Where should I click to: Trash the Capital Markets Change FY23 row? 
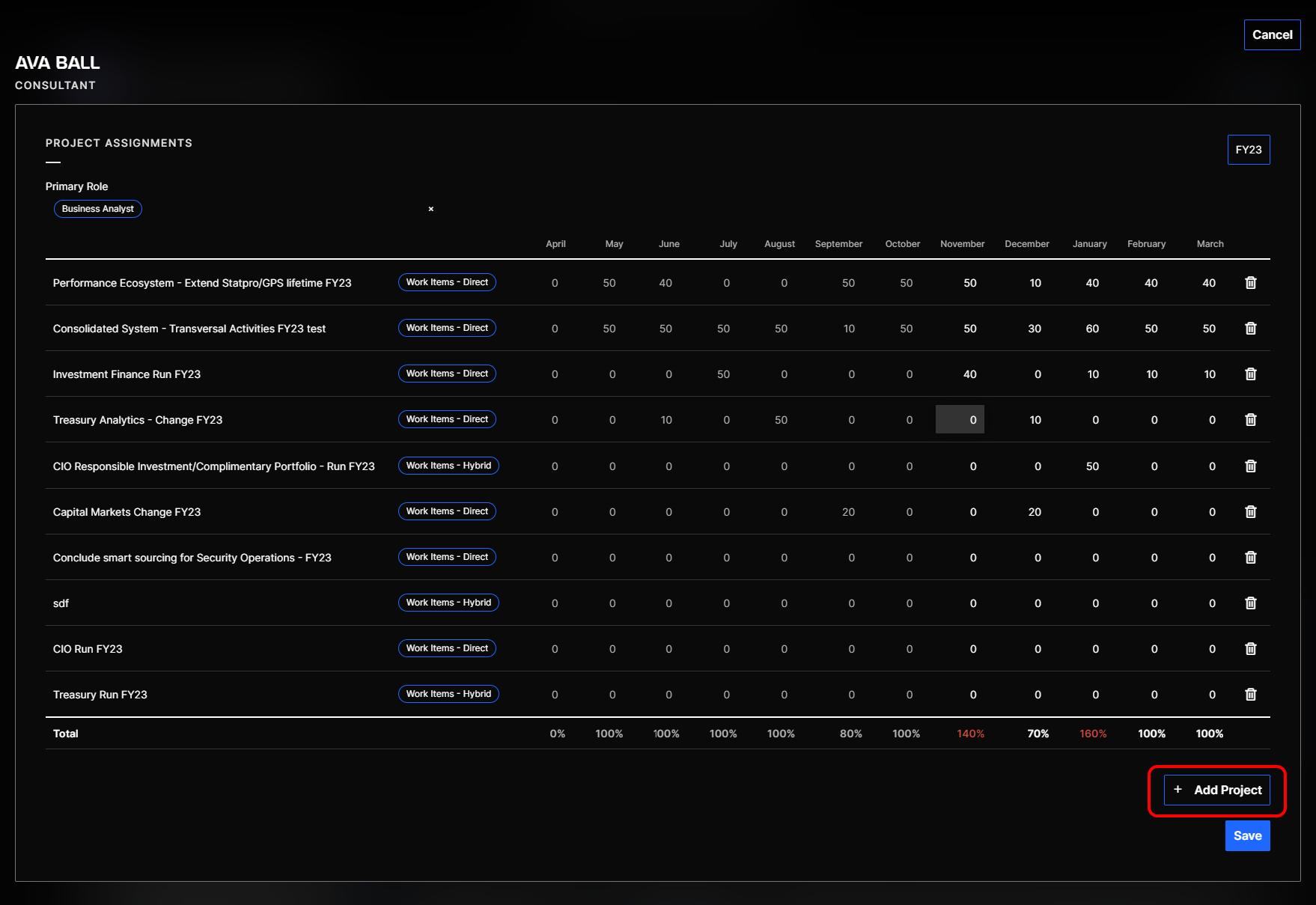tap(1250, 512)
